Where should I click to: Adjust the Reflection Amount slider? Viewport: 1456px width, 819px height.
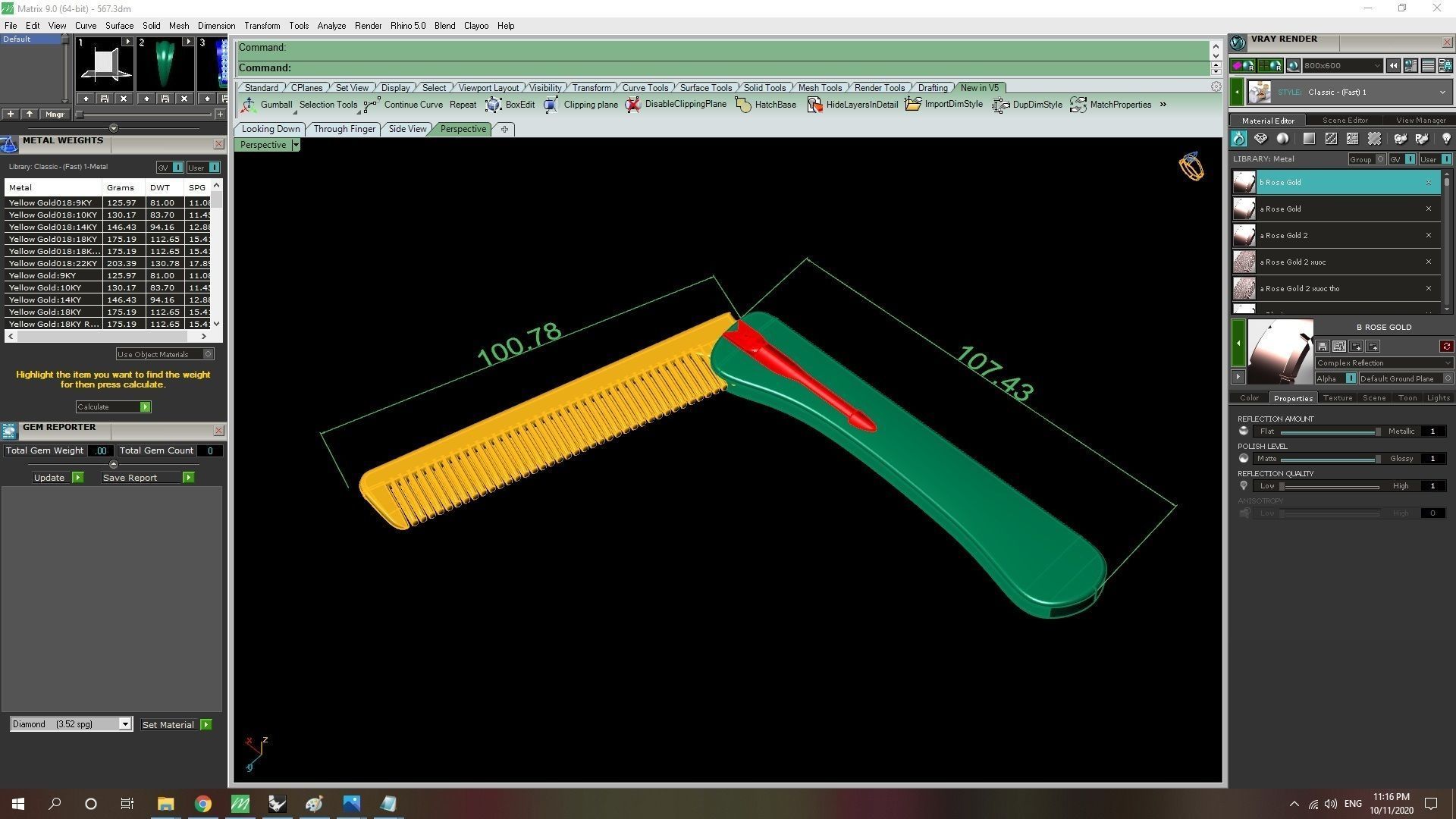(x=1376, y=431)
